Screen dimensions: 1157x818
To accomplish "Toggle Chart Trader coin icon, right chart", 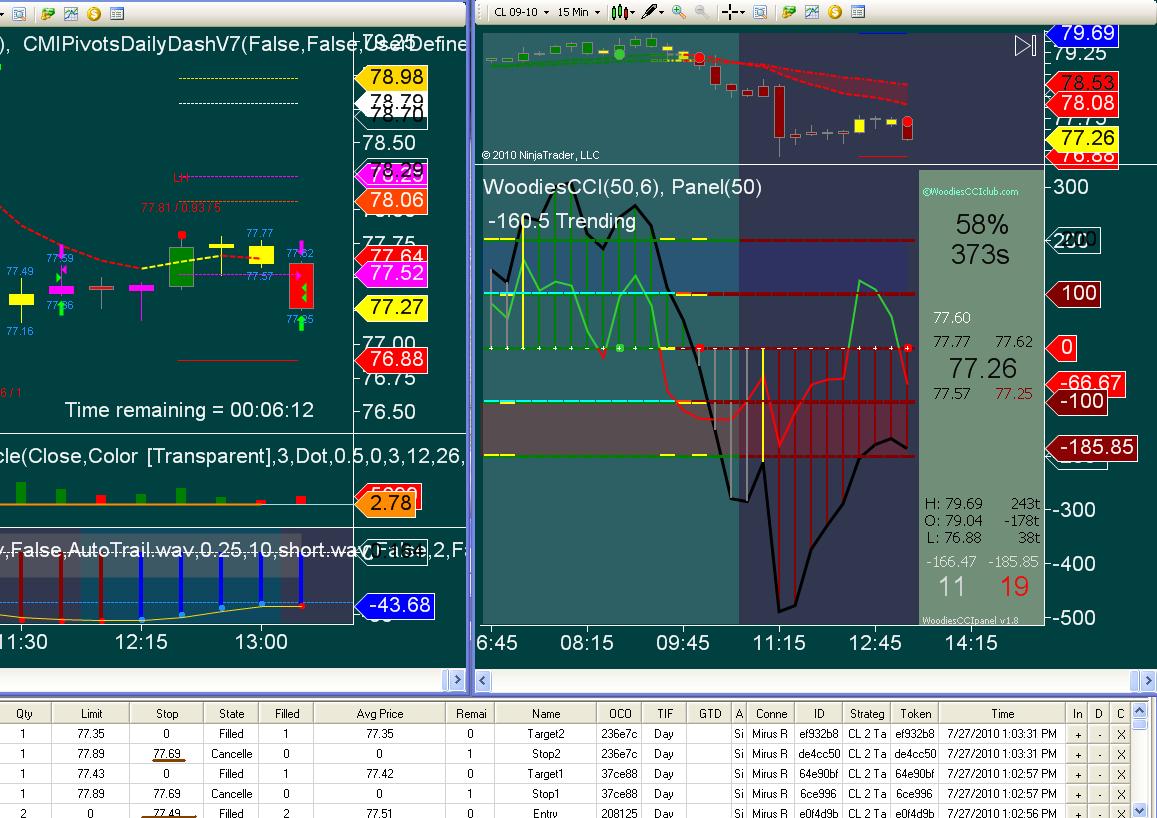I will [x=835, y=13].
